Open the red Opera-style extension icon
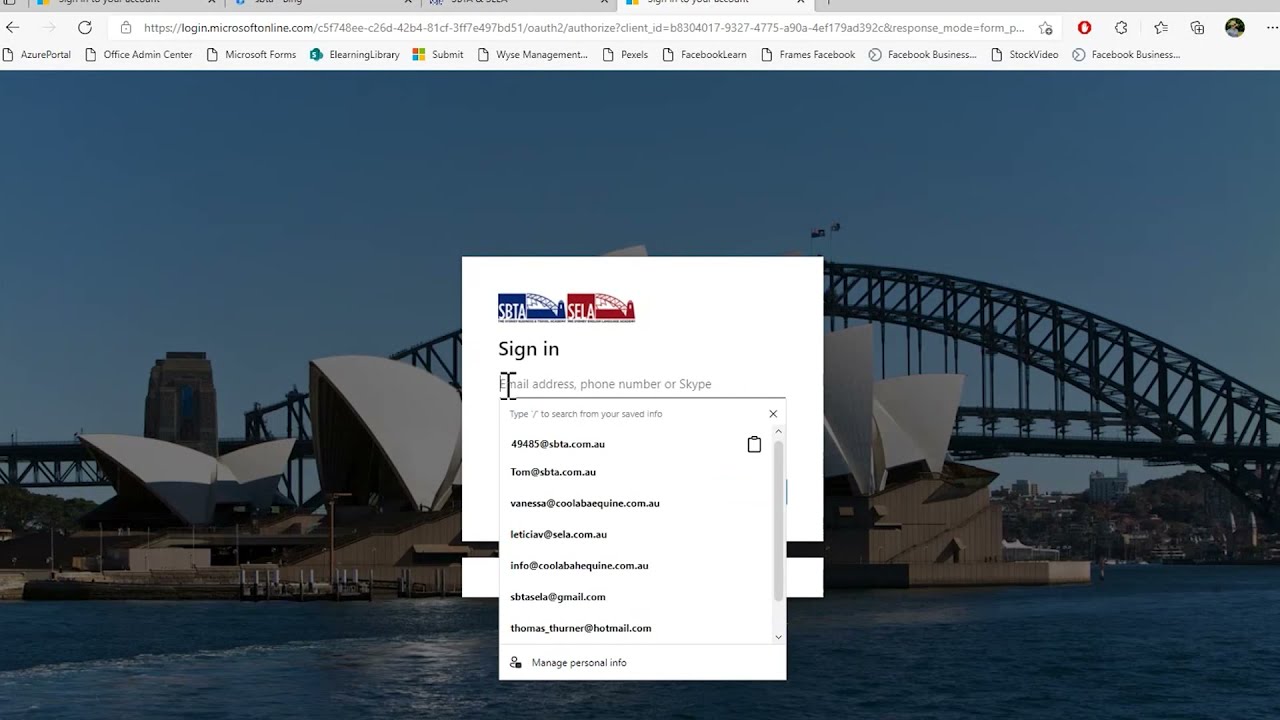The height and width of the screenshot is (720, 1280). (1084, 28)
